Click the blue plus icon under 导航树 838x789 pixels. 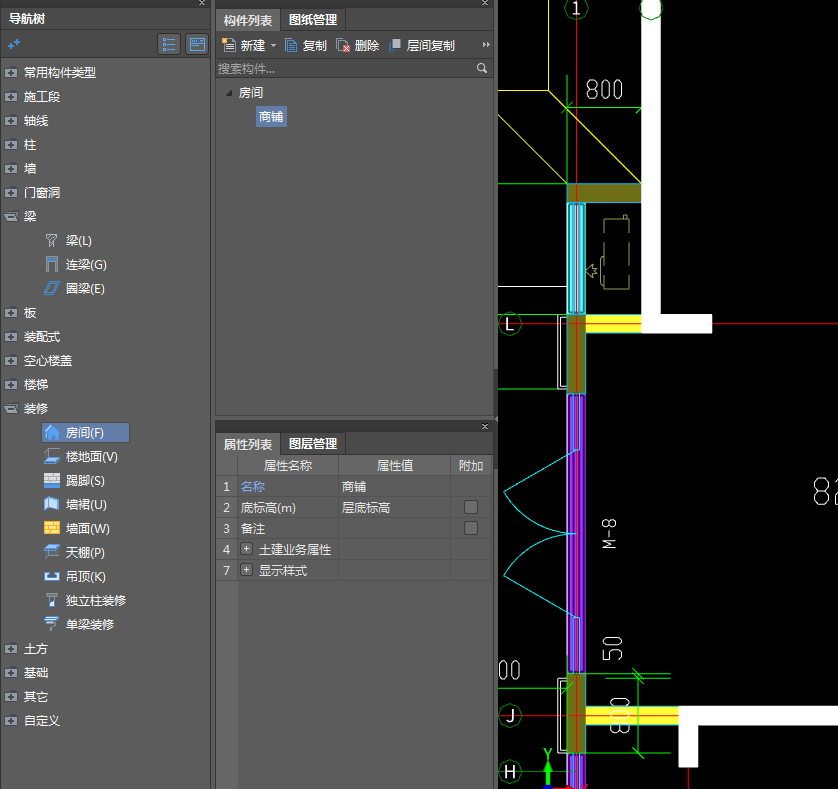click(14, 44)
